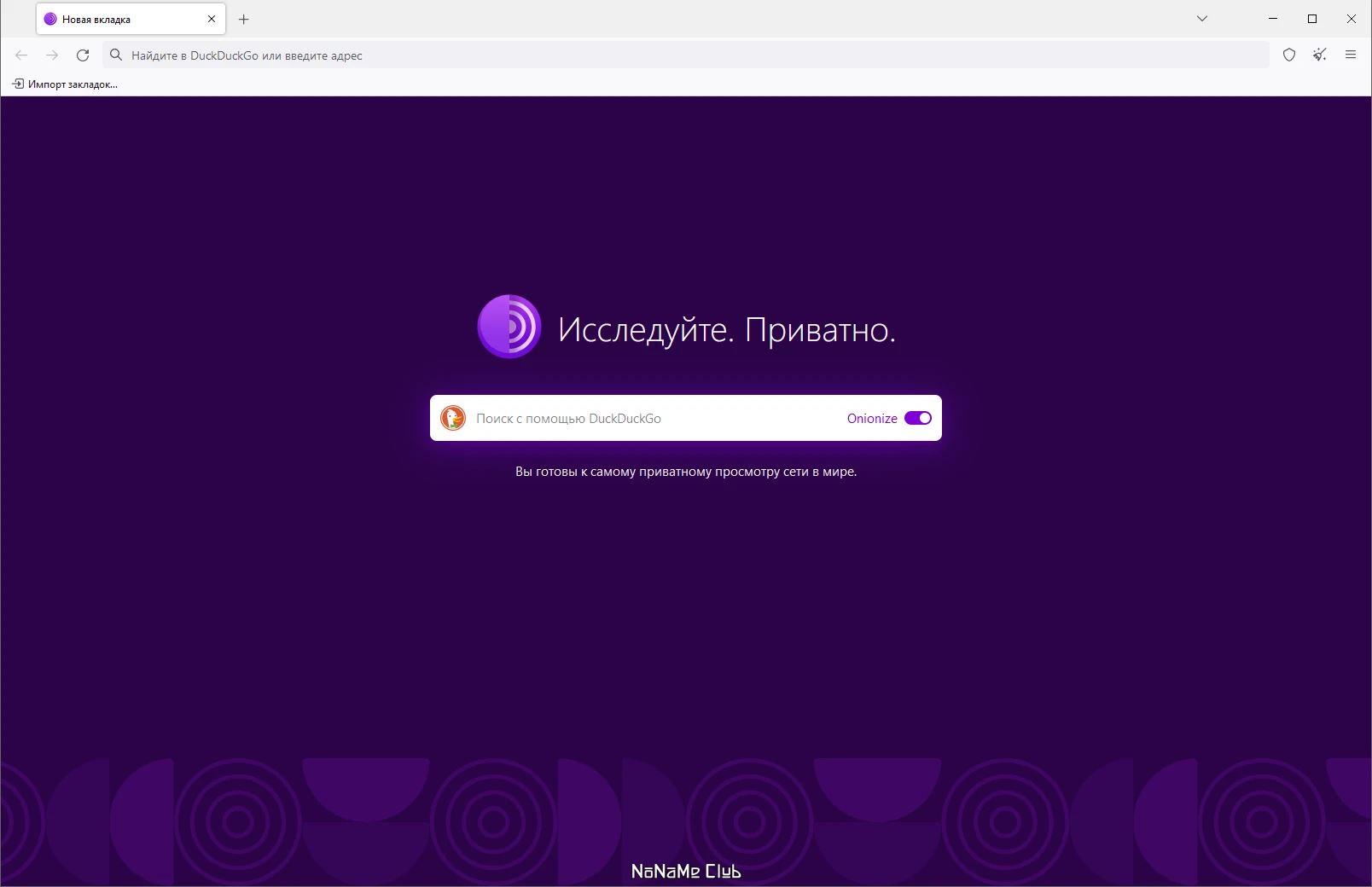Click the back navigation arrow
1372x887 pixels.
pos(21,55)
